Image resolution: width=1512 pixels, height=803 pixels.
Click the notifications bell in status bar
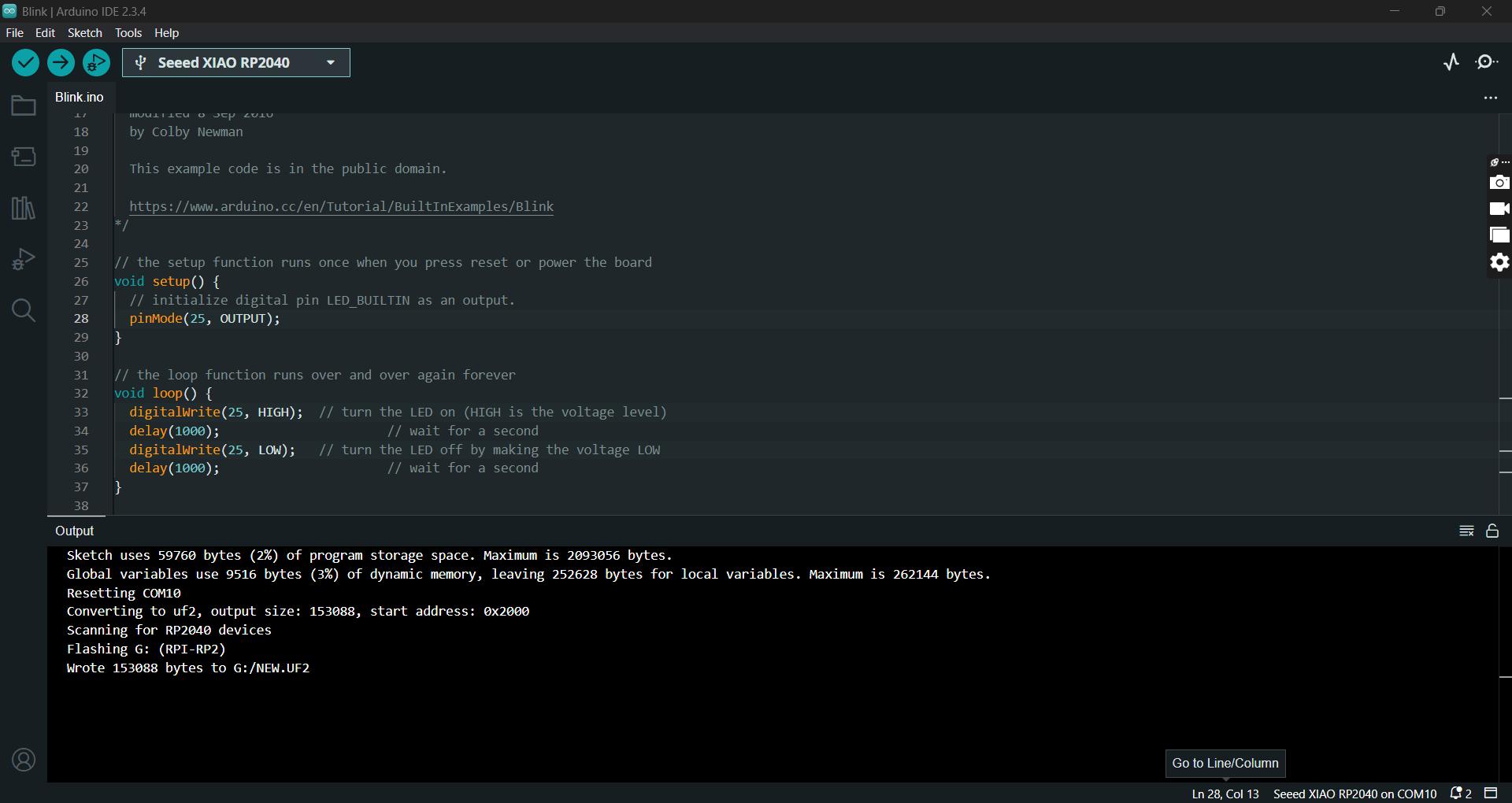point(1461,794)
